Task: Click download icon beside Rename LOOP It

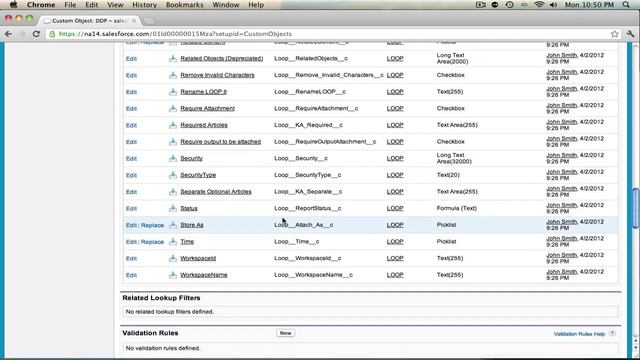Action: click(x=173, y=92)
